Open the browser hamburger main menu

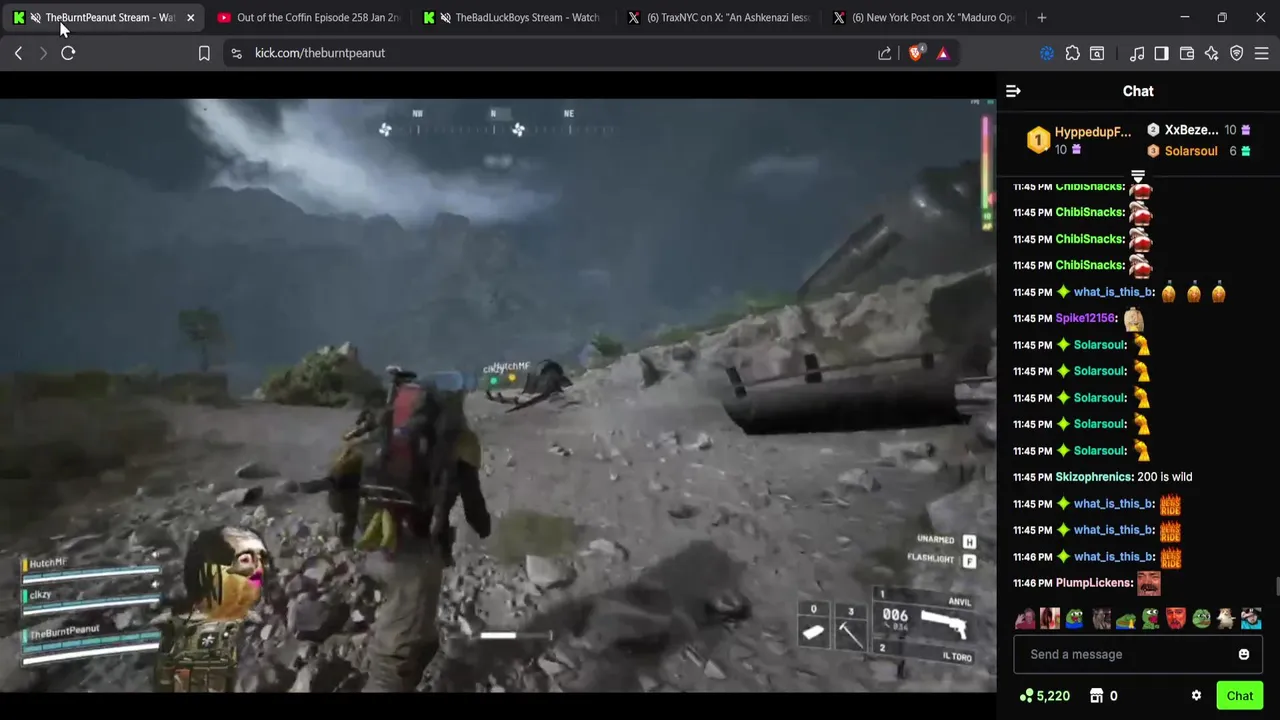(1262, 53)
